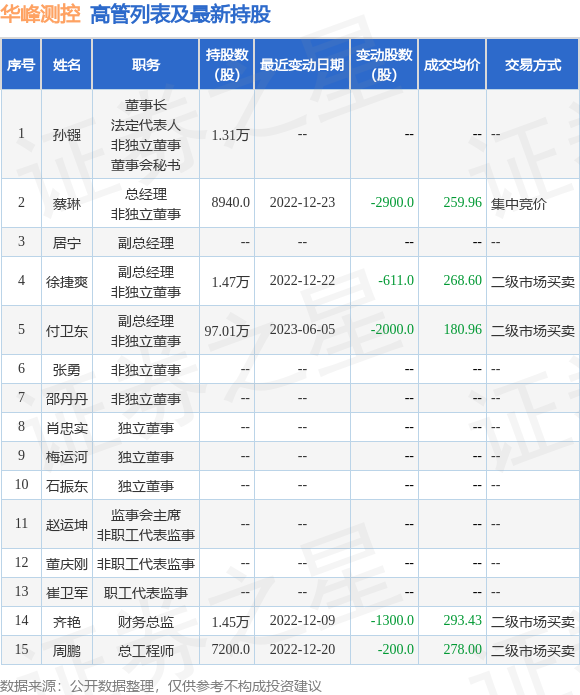Click the name 赵运坤
This screenshot has width=580, height=695.
pos(66,524)
